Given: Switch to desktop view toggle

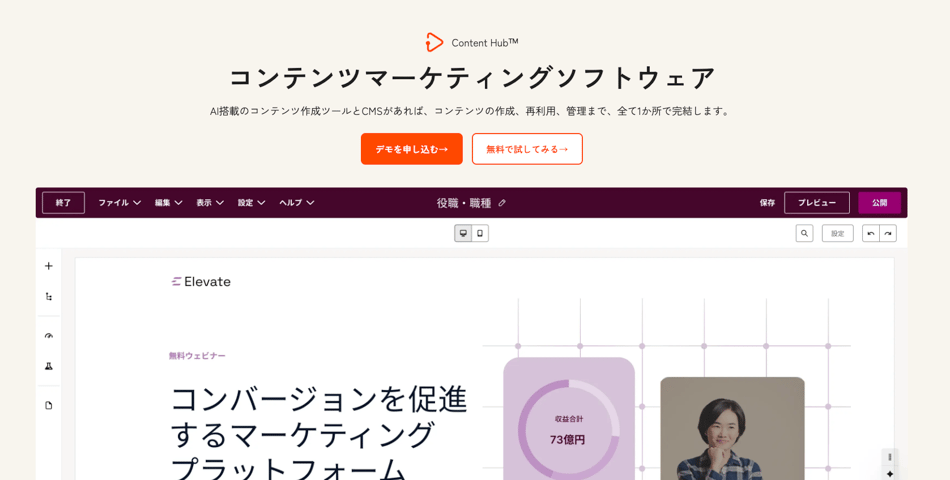Looking at the screenshot, I should point(463,233).
